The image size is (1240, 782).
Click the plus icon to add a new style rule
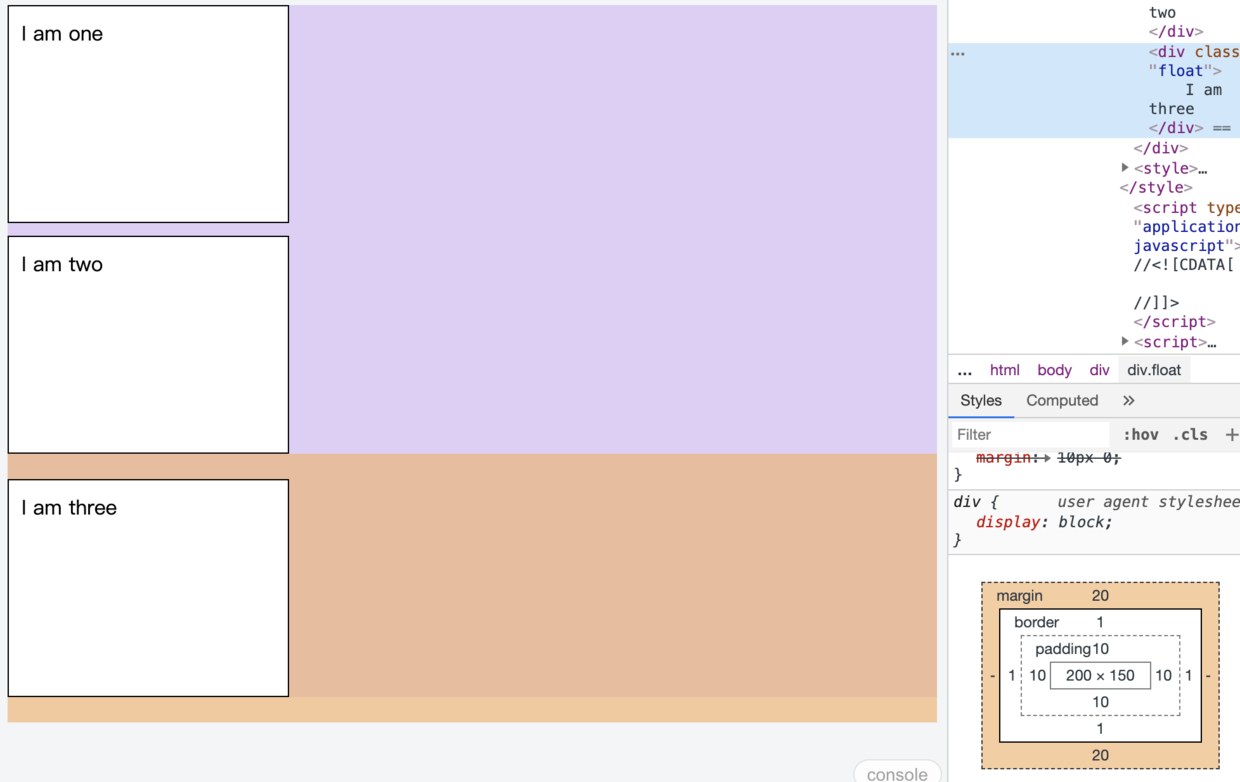(1231, 435)
